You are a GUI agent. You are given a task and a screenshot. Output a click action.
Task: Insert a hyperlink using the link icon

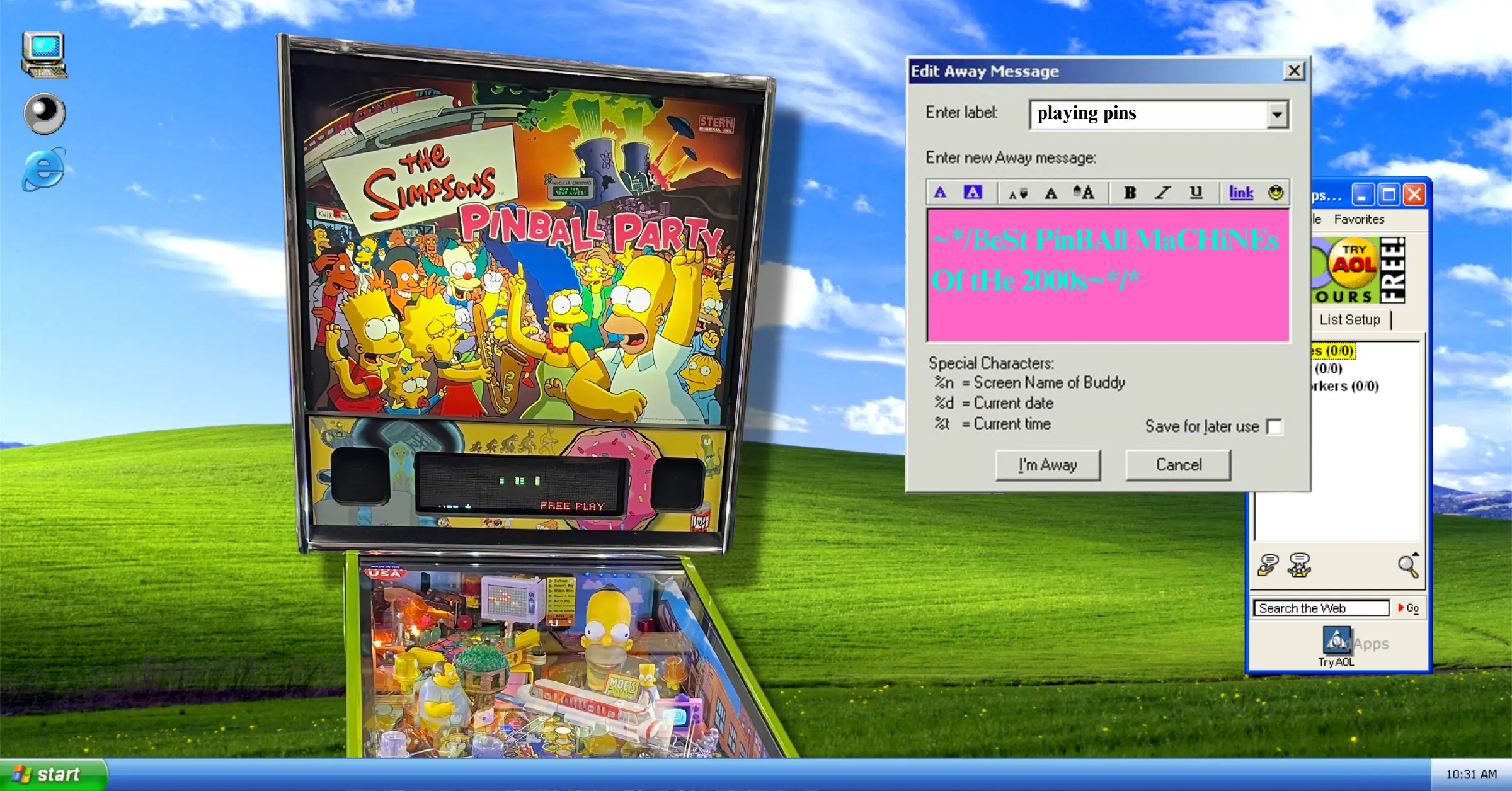[1240, 193]
